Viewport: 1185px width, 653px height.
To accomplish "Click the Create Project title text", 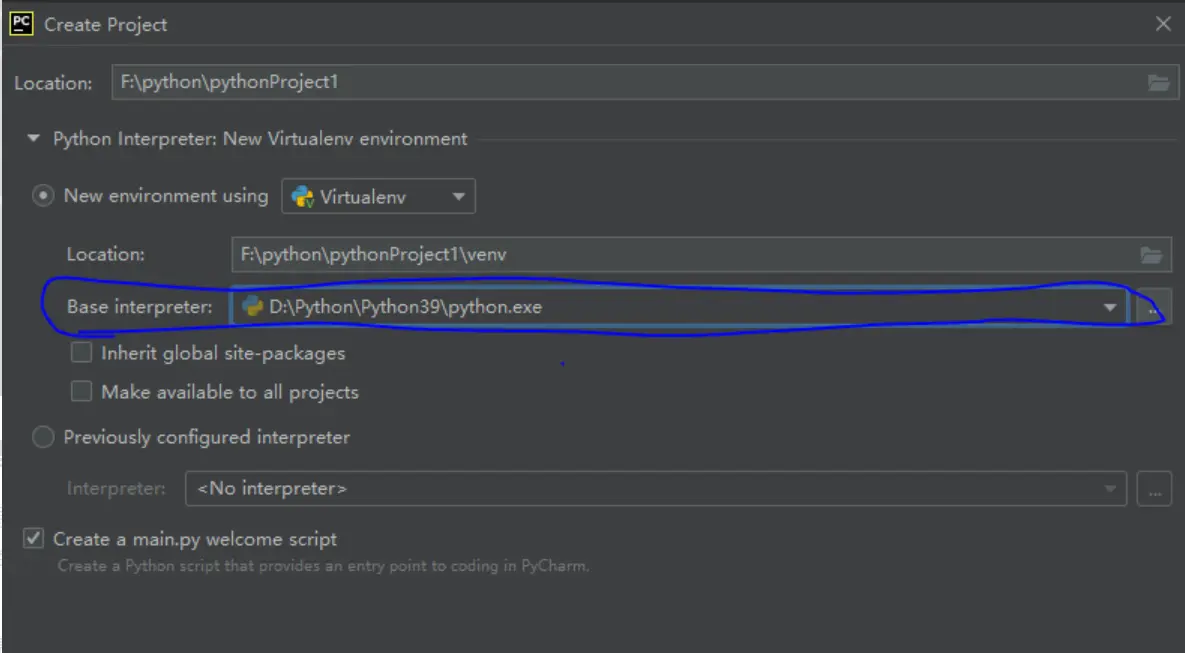I will 106,24.
